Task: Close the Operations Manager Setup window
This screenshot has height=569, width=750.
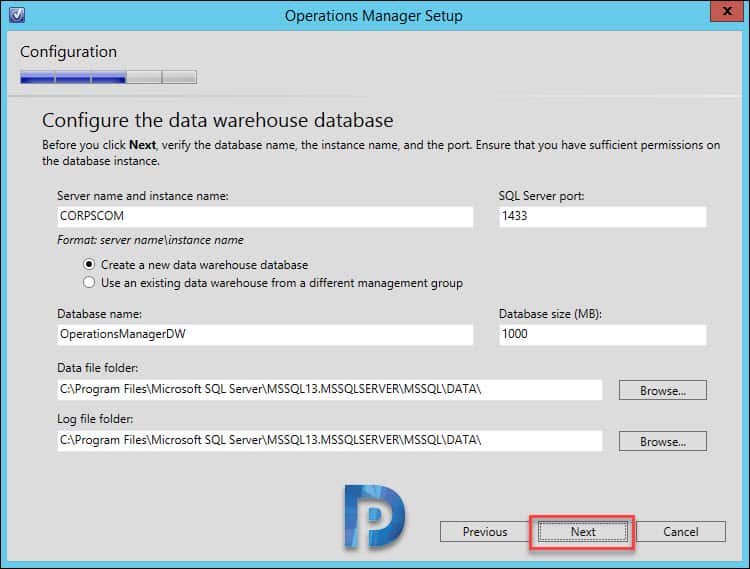Action: click(x=727, y=11)
